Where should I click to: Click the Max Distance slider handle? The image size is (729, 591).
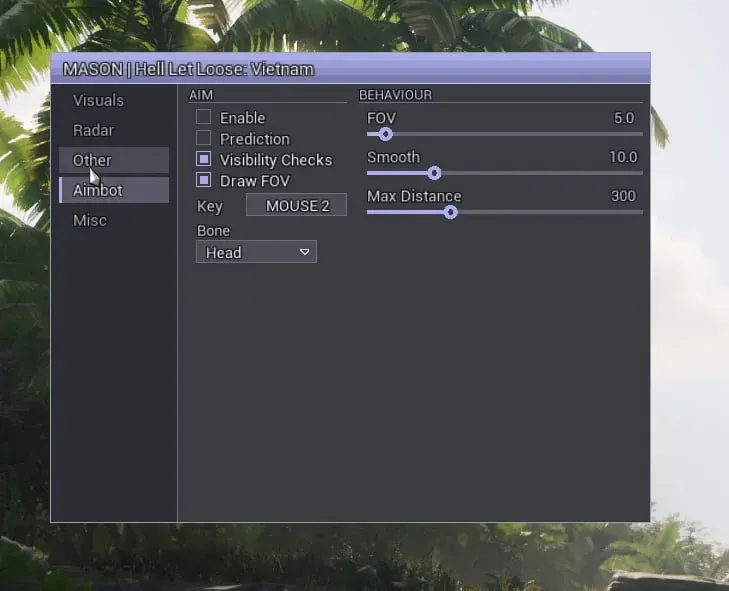coord(450,212)
